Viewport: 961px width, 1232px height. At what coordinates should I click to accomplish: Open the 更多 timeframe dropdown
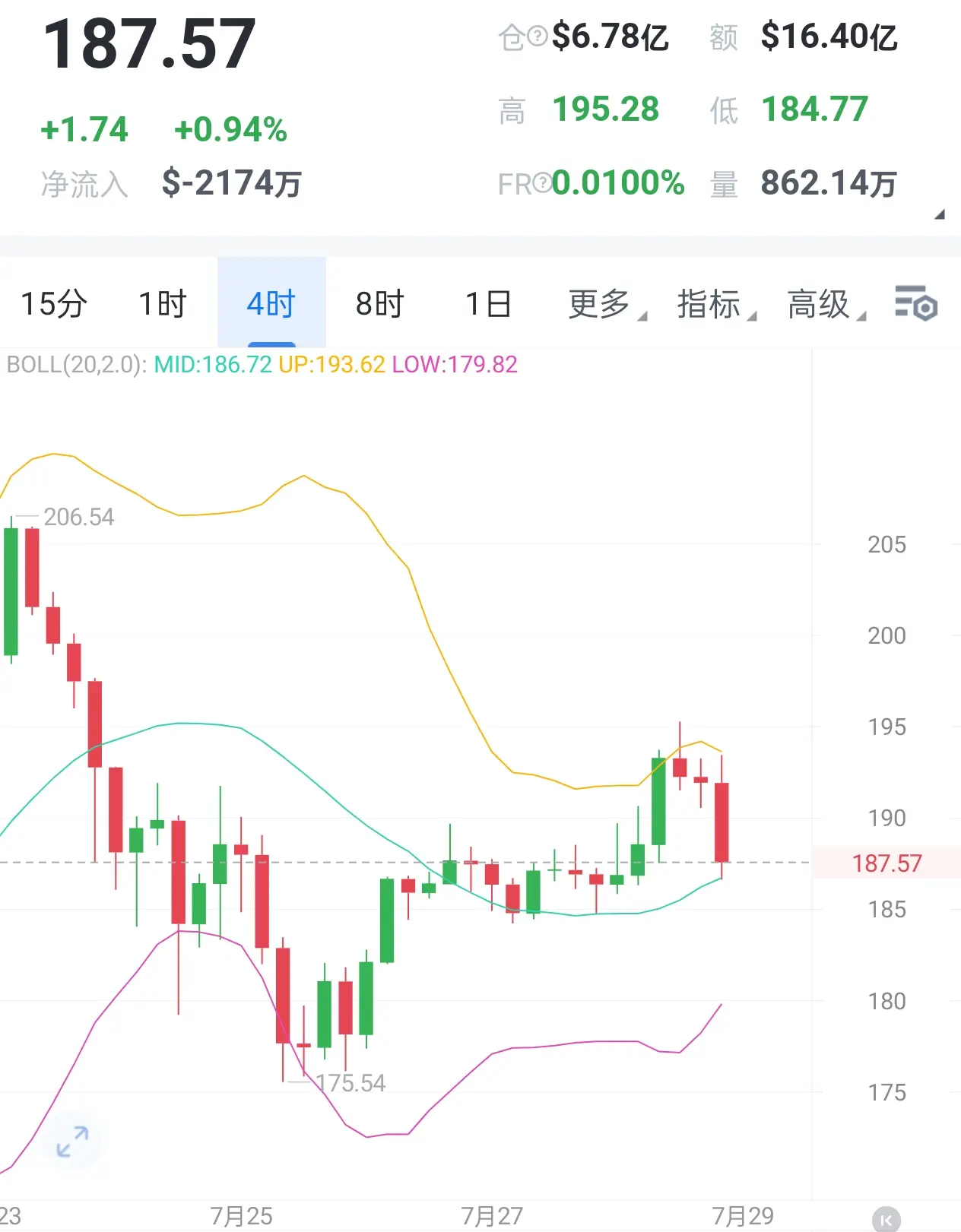click(607, 304)
